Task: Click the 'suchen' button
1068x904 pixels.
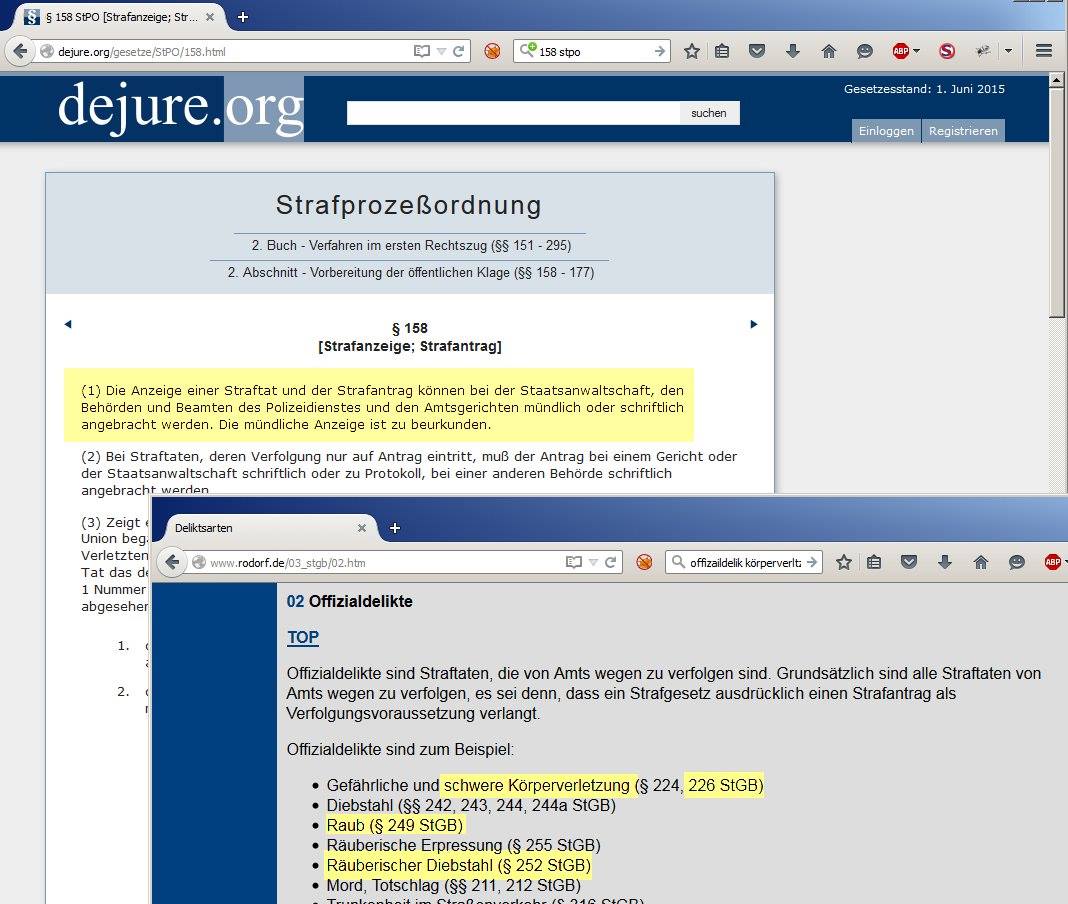Action: point(709,113)
